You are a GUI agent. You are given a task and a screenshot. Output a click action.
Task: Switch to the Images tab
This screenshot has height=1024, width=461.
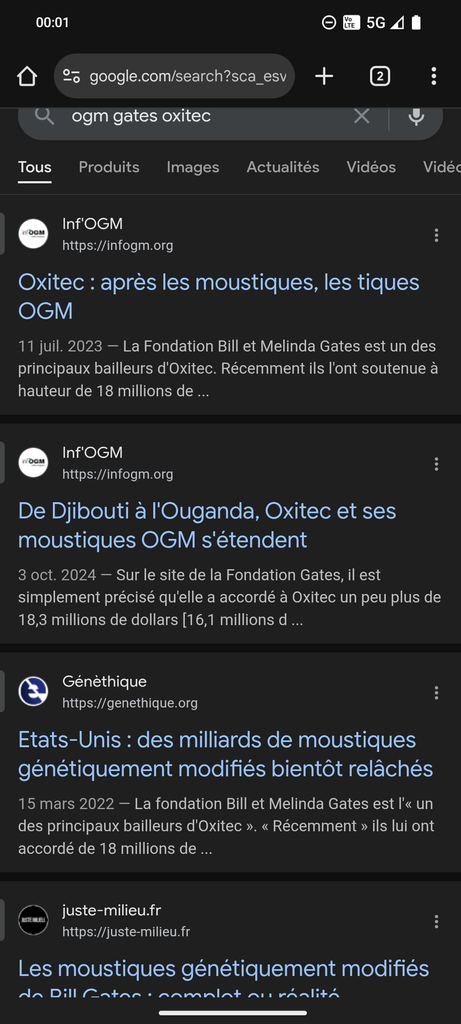pyautogui.click(x=193, y=167)
